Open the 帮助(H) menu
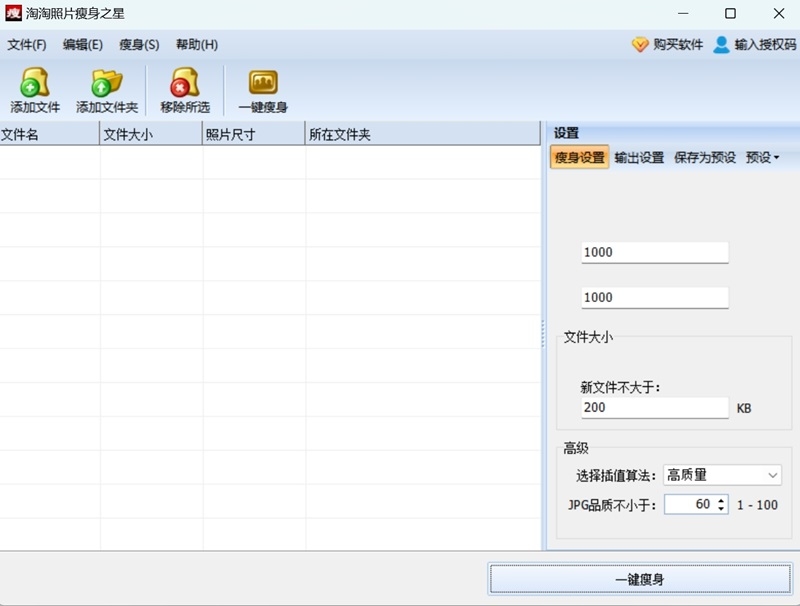 coord(197,45)
